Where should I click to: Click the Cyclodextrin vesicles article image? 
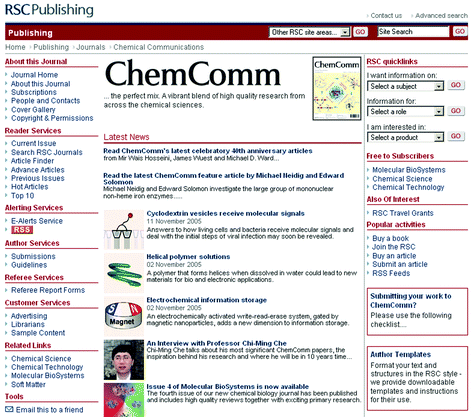click(124, 230)
